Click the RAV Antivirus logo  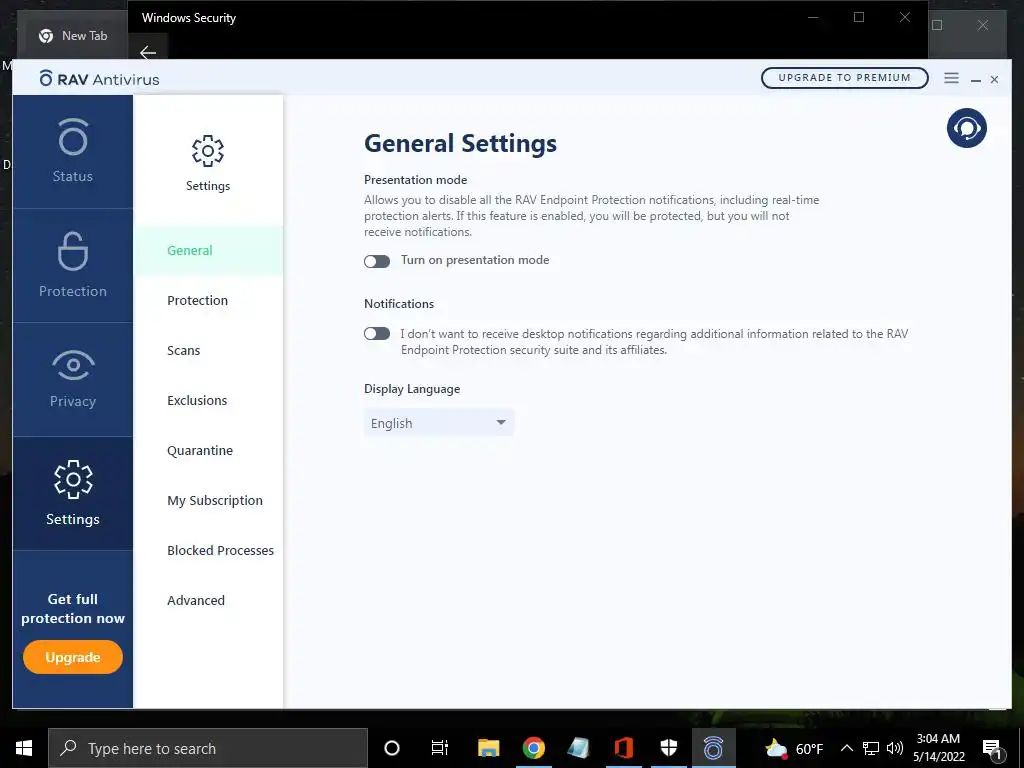(99, 79)
